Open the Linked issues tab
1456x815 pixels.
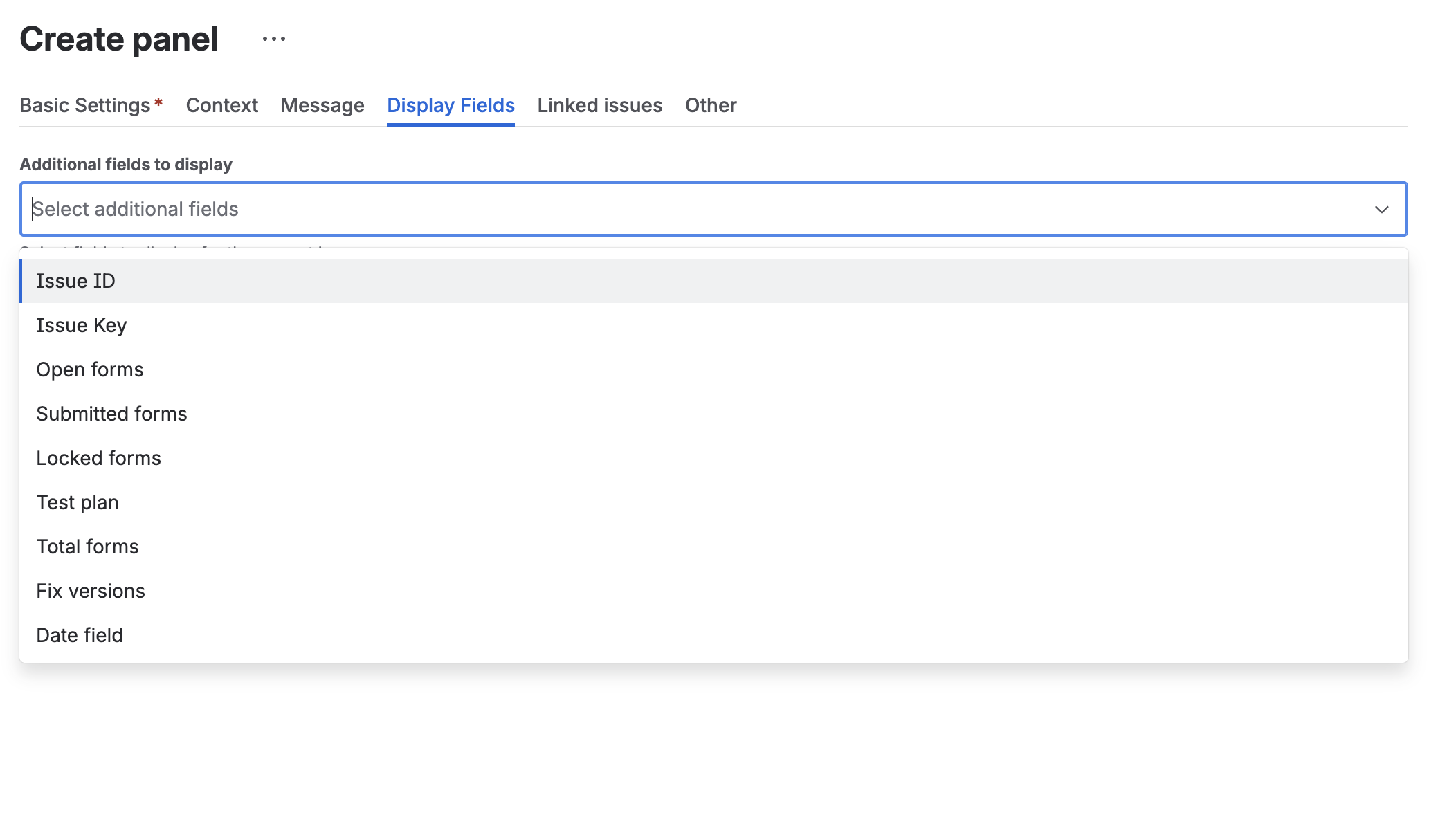(x=599, y=105)
